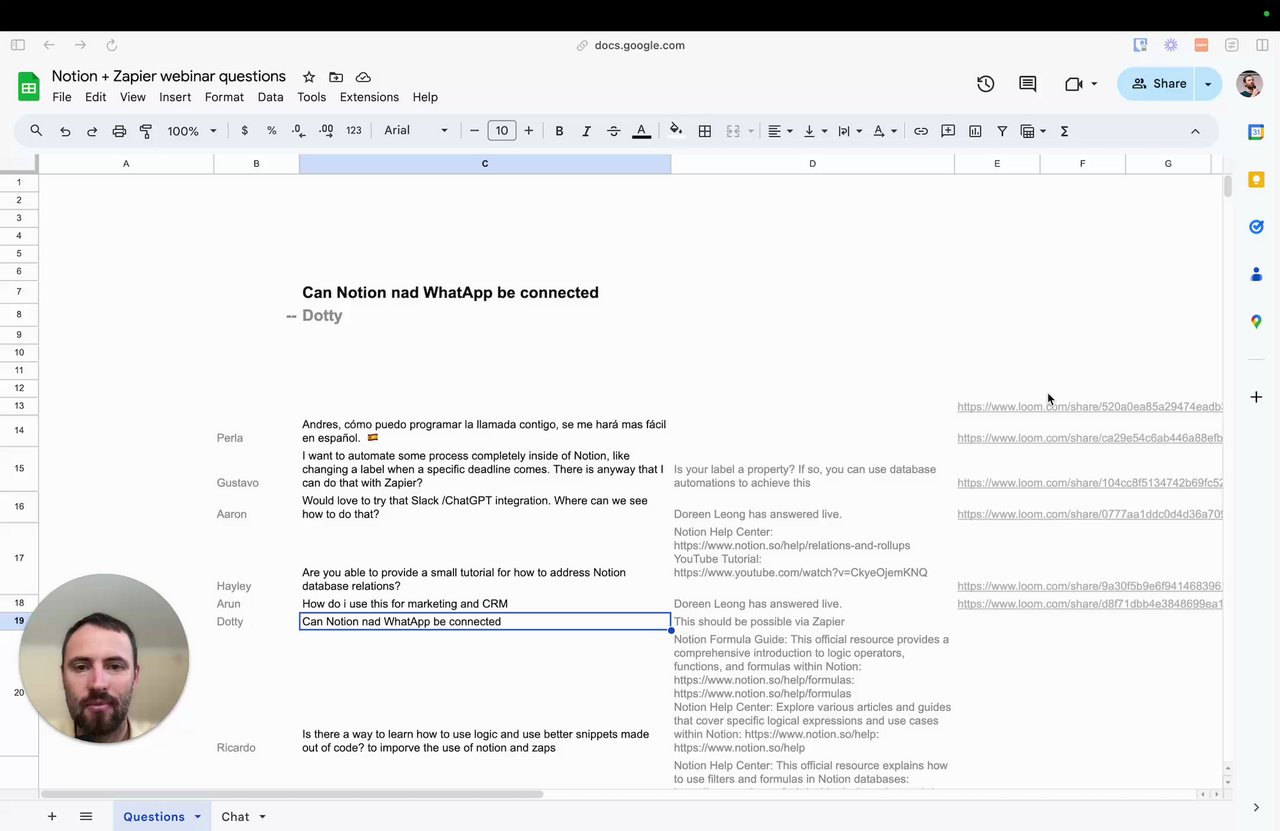Open the Share button dropdown arrow
The image size is (1280, 831).
tap(1208, 84)
